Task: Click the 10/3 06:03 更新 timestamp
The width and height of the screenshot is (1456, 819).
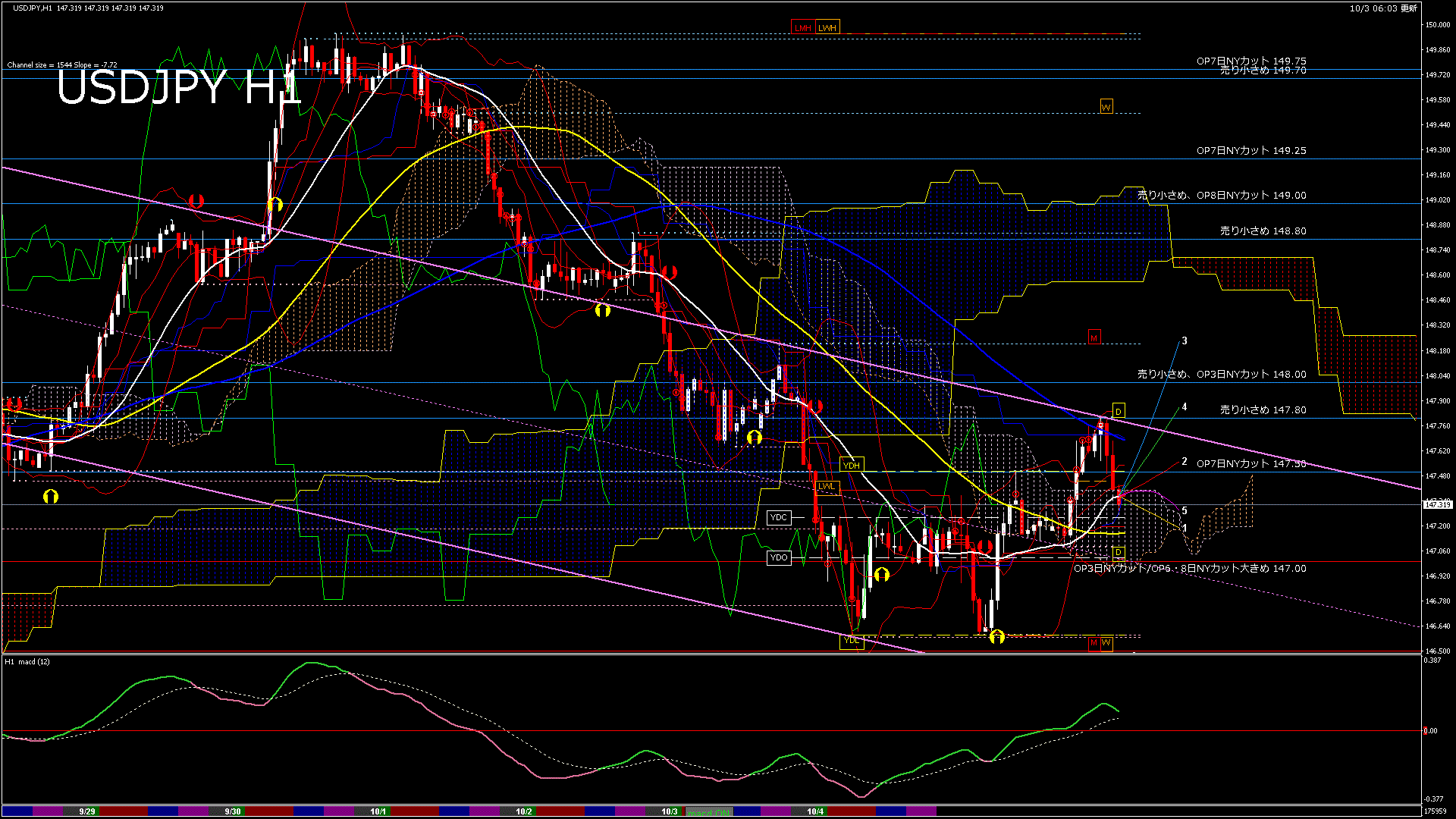Action: click(x=1383, y=8)
